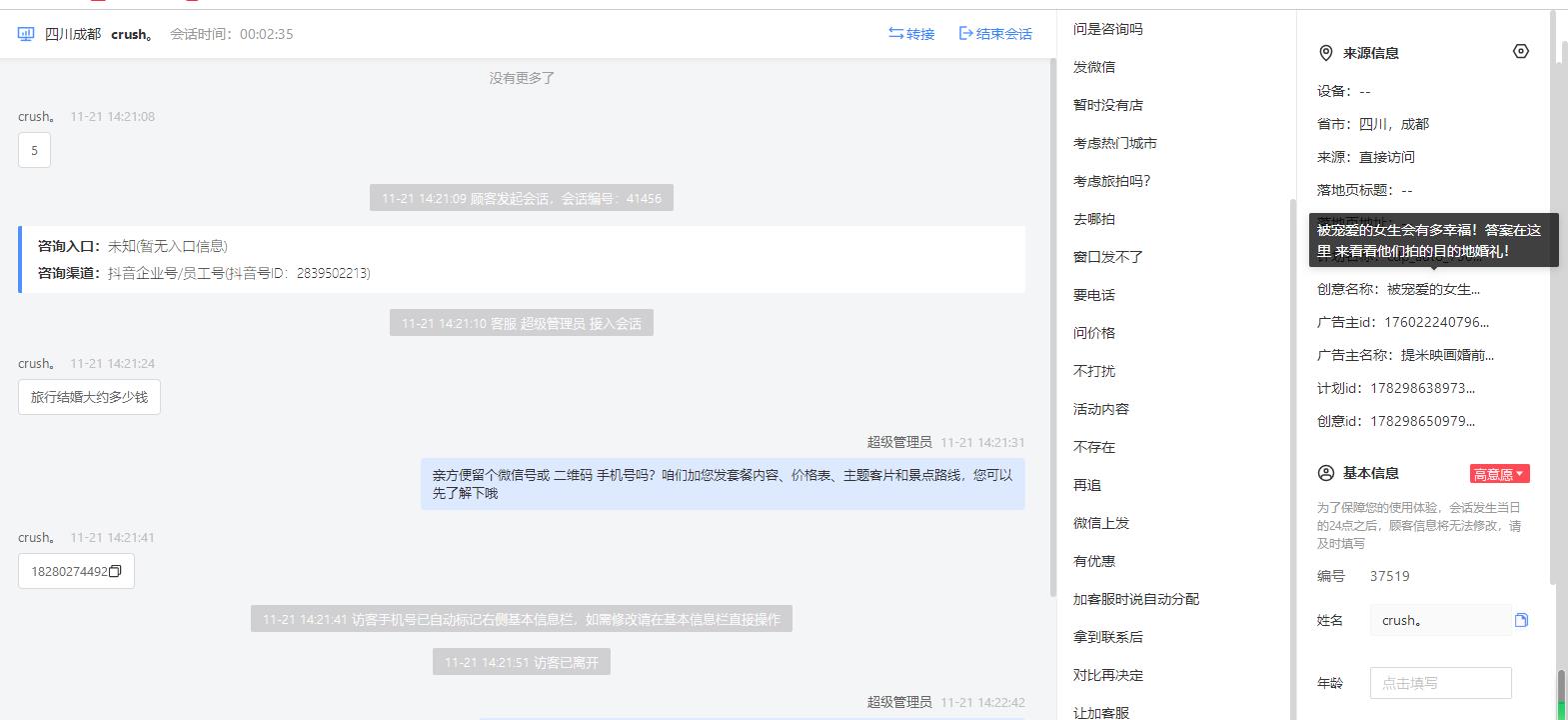
Task: Click the agent reply asking for 微信号
Action: [x=723, y=484]
